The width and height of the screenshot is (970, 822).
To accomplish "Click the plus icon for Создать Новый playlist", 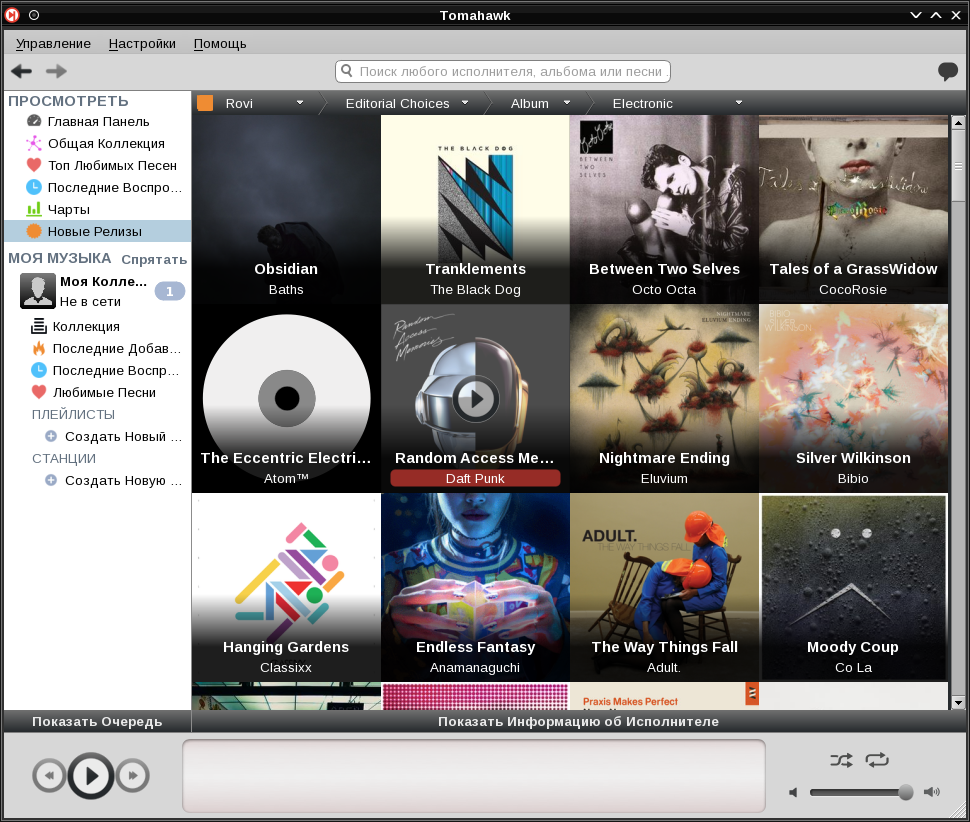I will pyautogui.click(x=51, y=436).
